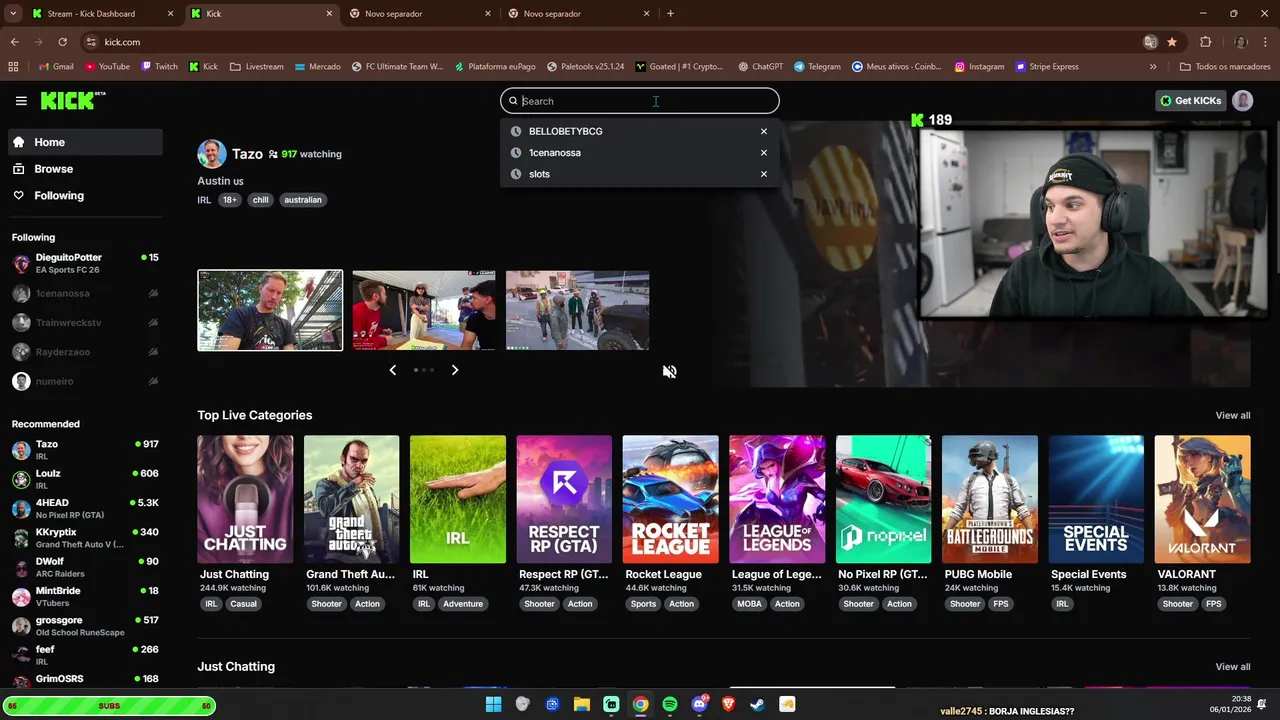Unmute the featured stream with speaker icon
The height and width of the screenshot is (720, 1280).
(669, 371)
